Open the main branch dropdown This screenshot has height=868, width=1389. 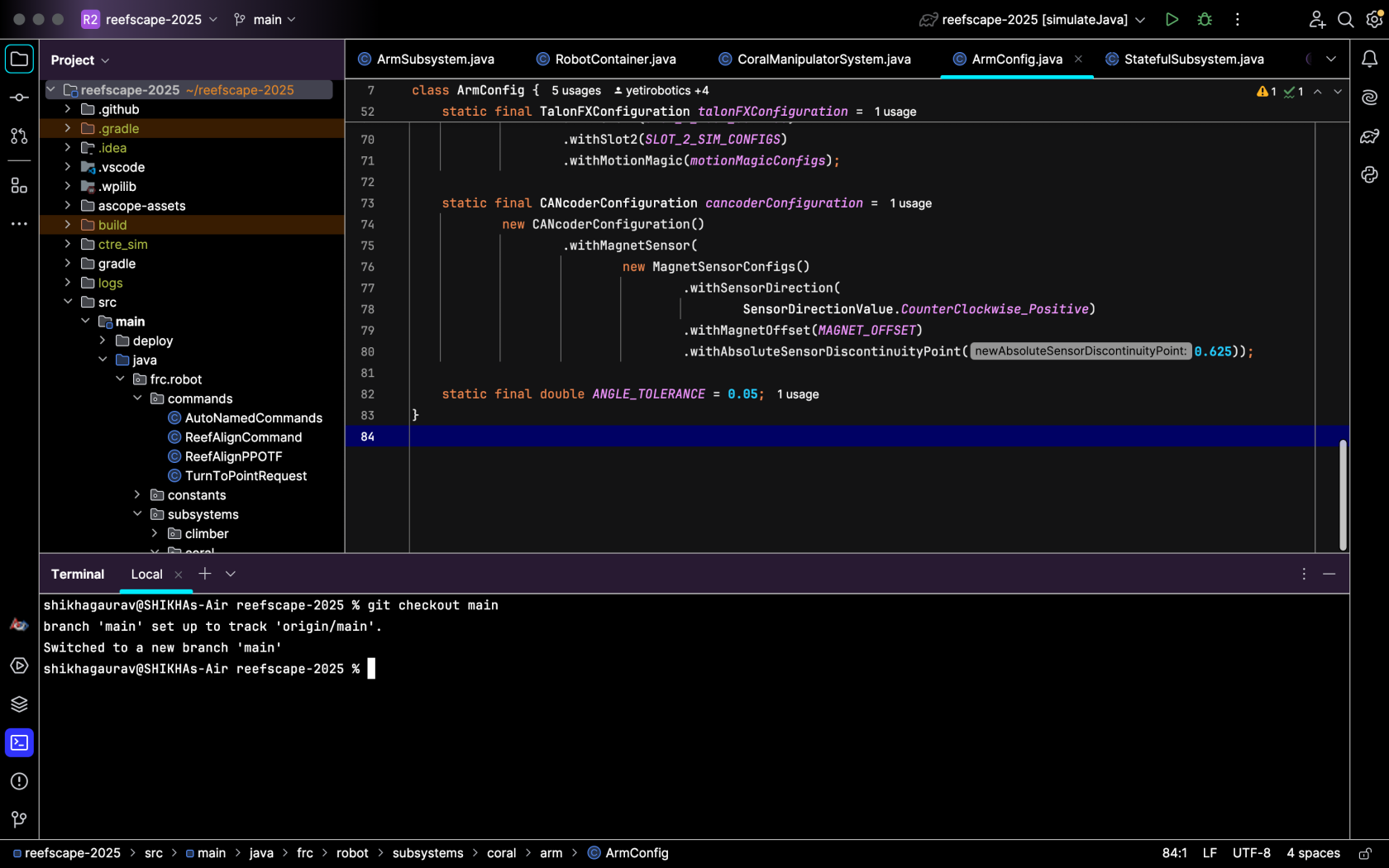265,19
